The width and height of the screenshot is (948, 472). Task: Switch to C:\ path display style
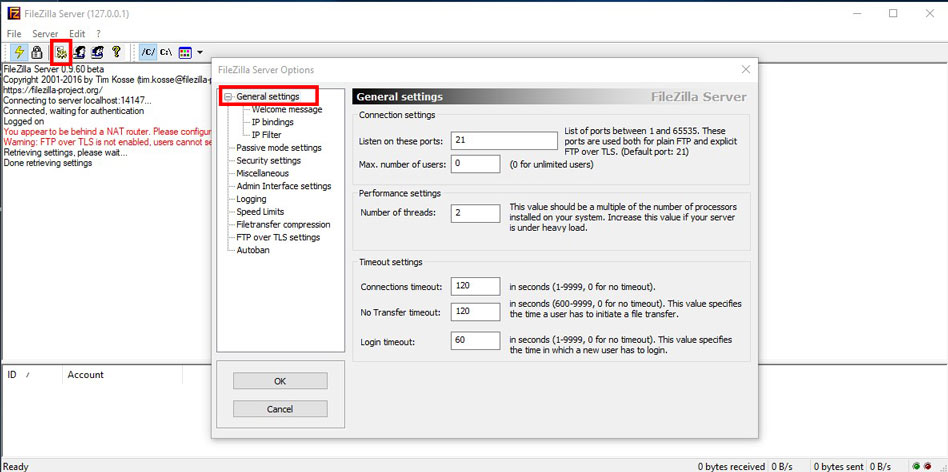(x=166, y=53)
